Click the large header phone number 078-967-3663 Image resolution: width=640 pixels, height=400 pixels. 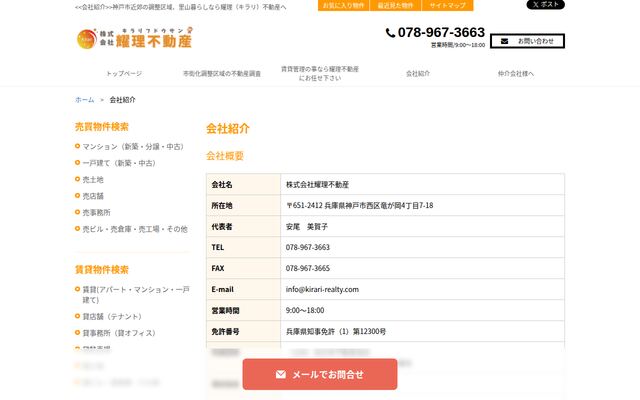tap(441, 32)
